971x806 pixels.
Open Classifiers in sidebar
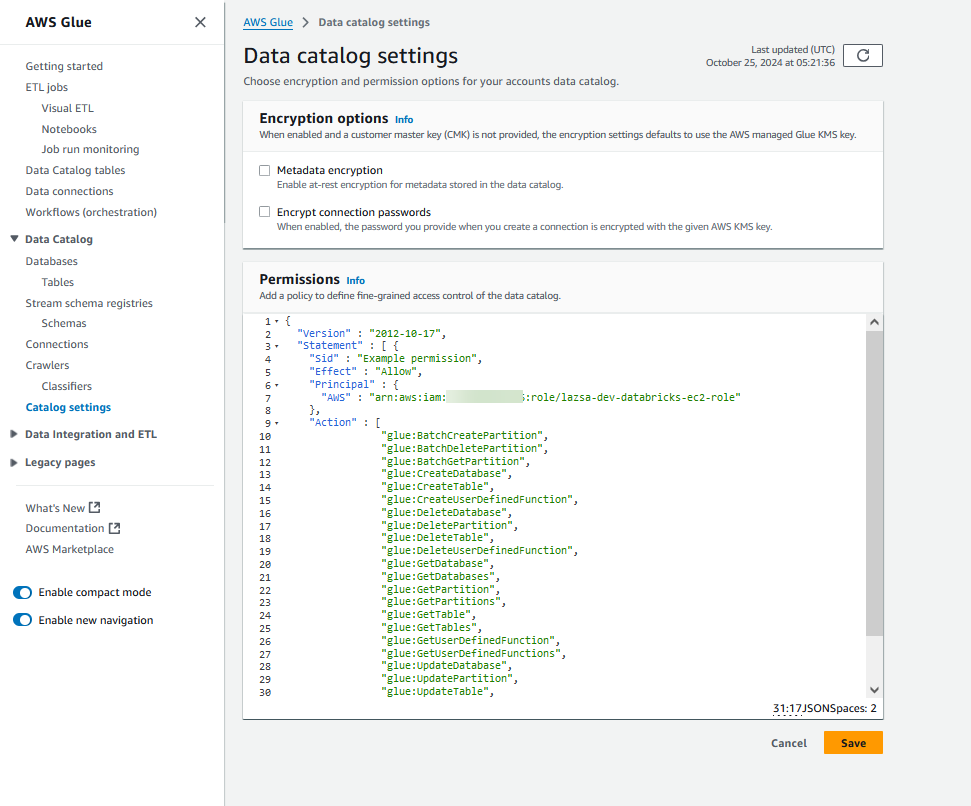click(66, 386)
